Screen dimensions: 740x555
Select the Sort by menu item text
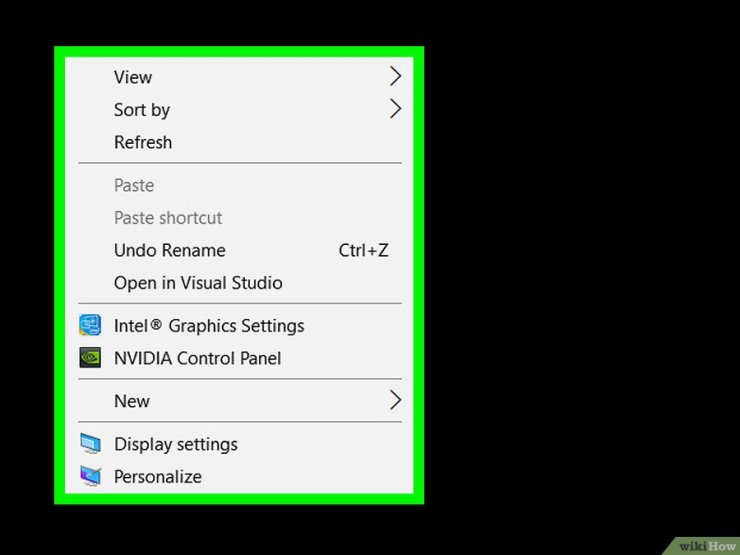(x=142, y=110)
